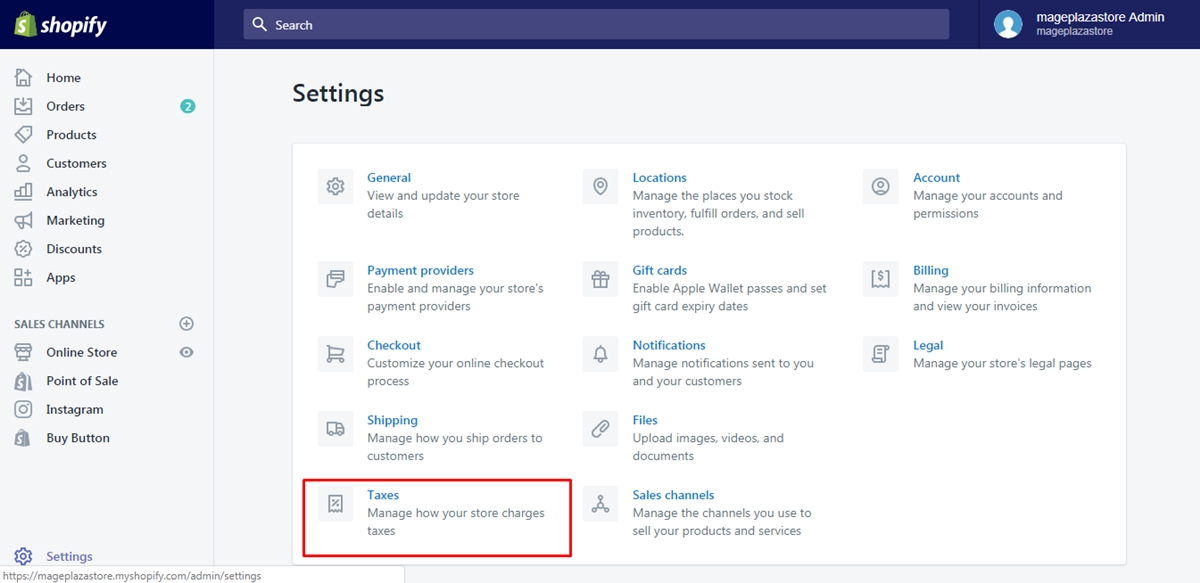
Task: Click the Discounts badge icon
Action: pyautogui.click(x=23, y=249)
